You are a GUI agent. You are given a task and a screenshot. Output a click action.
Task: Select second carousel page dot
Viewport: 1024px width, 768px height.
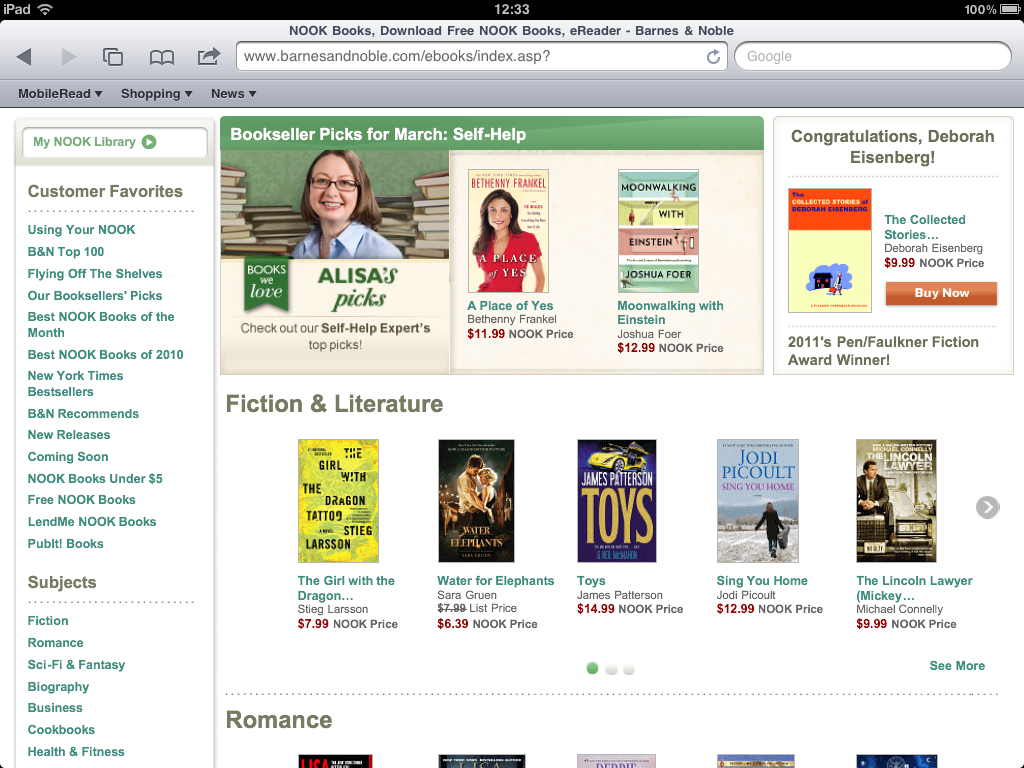point(611,669)
